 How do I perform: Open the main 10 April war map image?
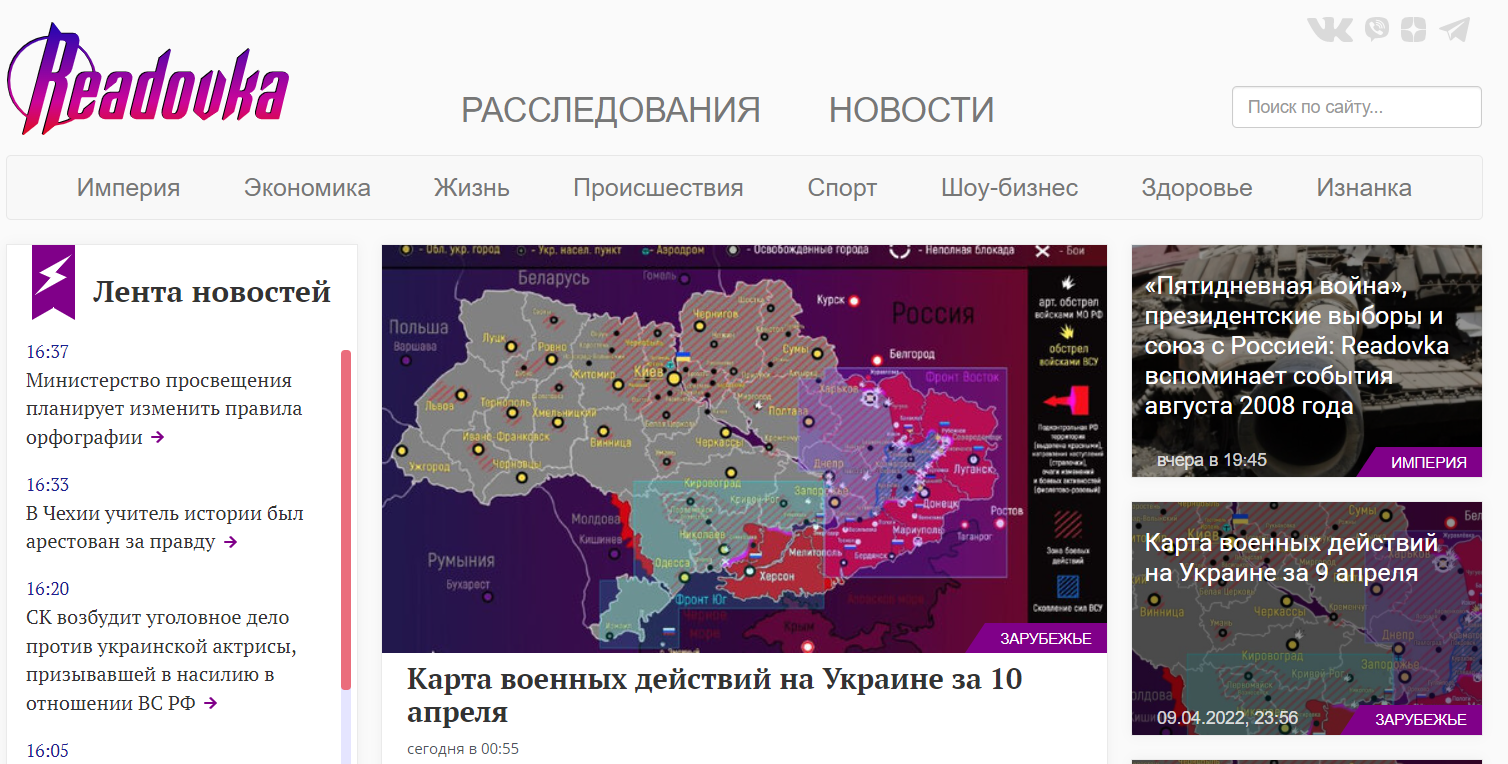[744, 448]
